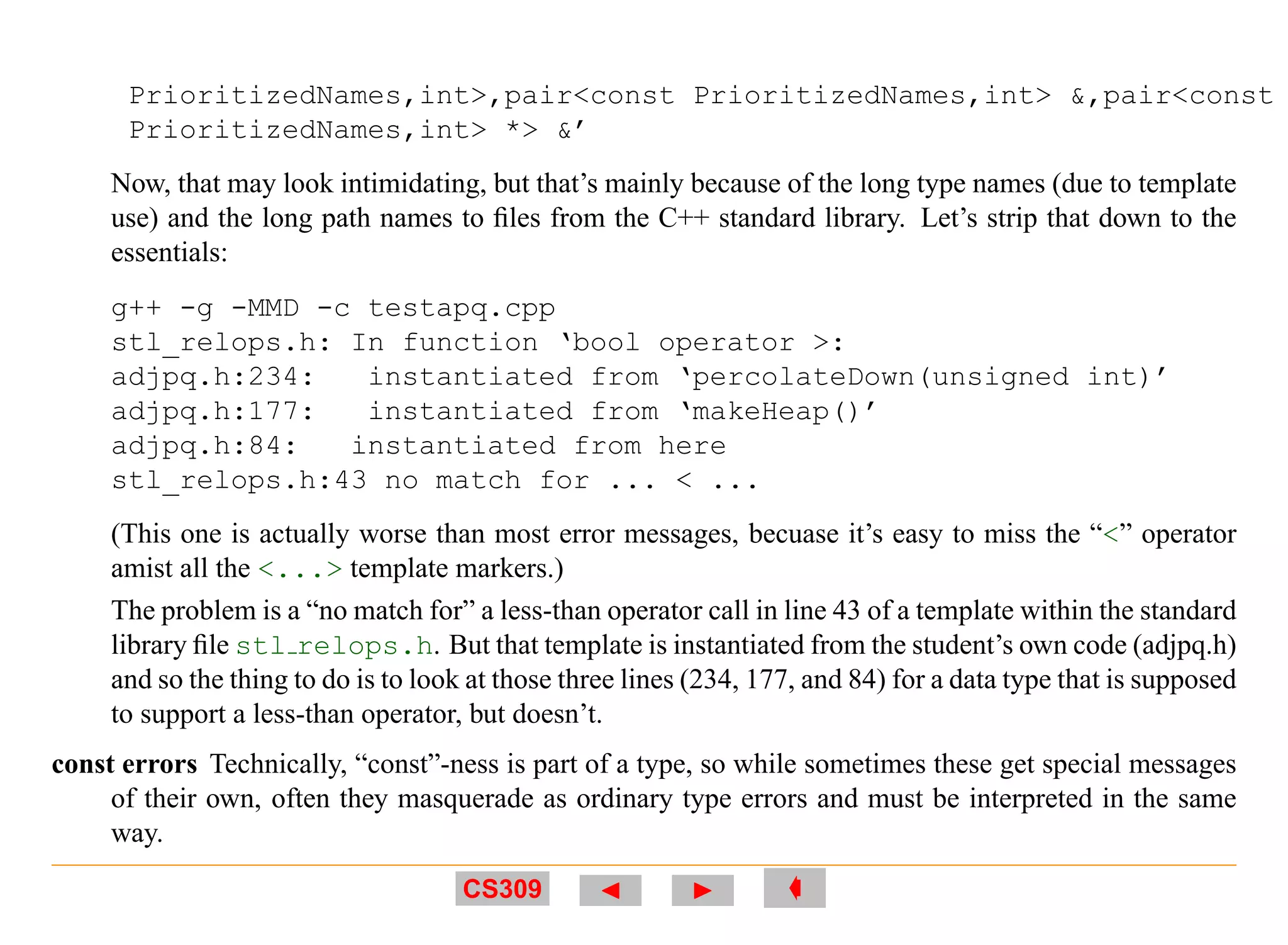Click 'stl_relops.h:43 no match for' line
Image resolution: width=1288 pixels, height=945 pixels.
click(435, 481)
